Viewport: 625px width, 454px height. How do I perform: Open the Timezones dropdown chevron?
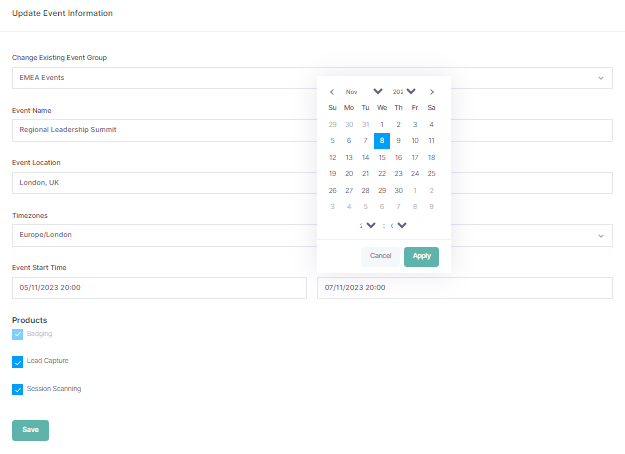[x=600, y=236]
